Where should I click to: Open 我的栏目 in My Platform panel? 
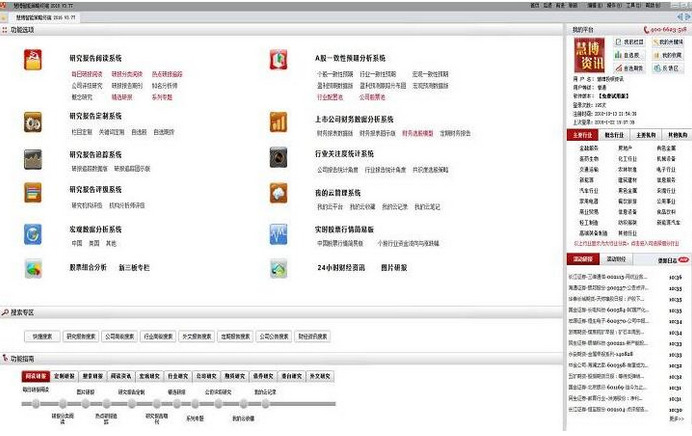pyautogui.click(x=630, y=42)
